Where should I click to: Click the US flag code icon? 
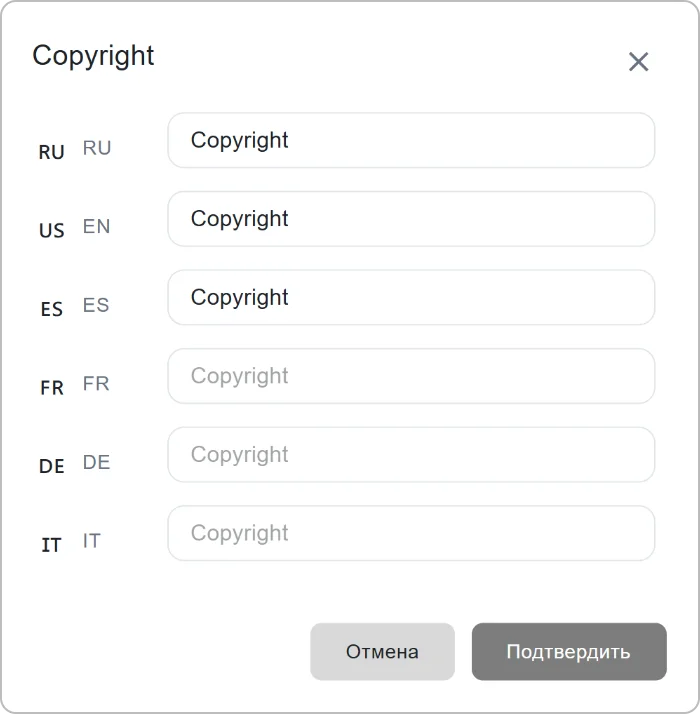(51, 230)
